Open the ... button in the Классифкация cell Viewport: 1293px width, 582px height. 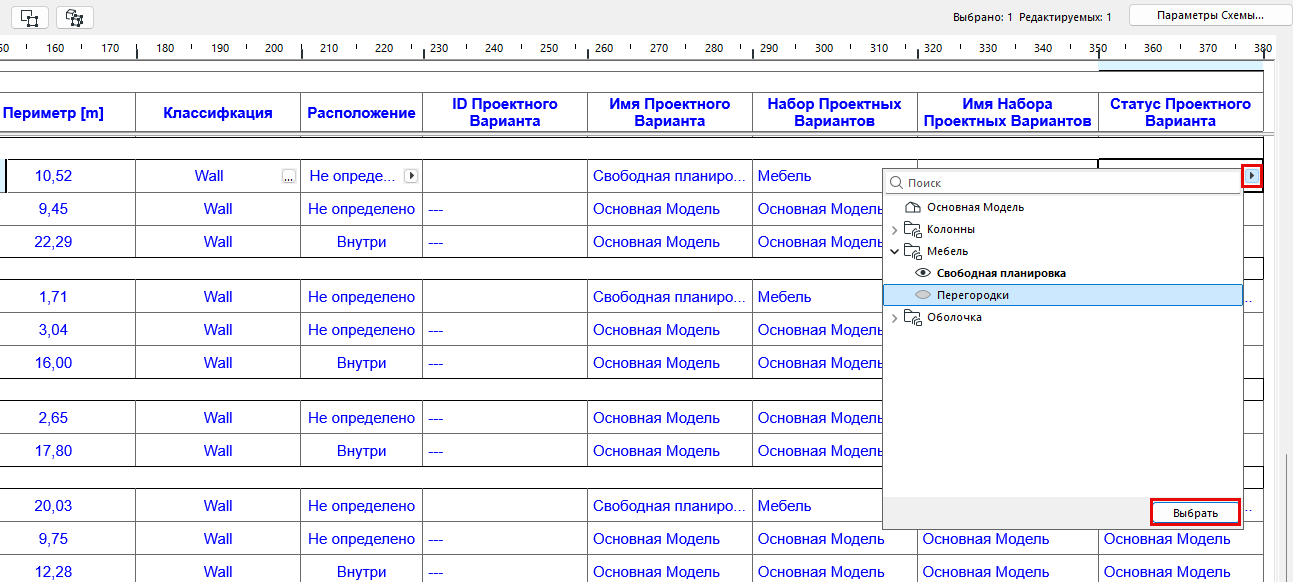coord(289,176)
